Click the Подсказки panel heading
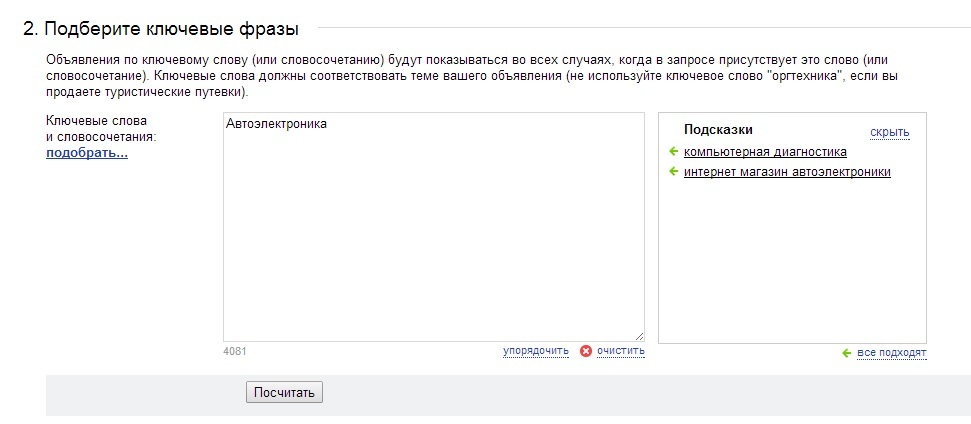This screenshot has height=424, width=971. coord(718,129)
